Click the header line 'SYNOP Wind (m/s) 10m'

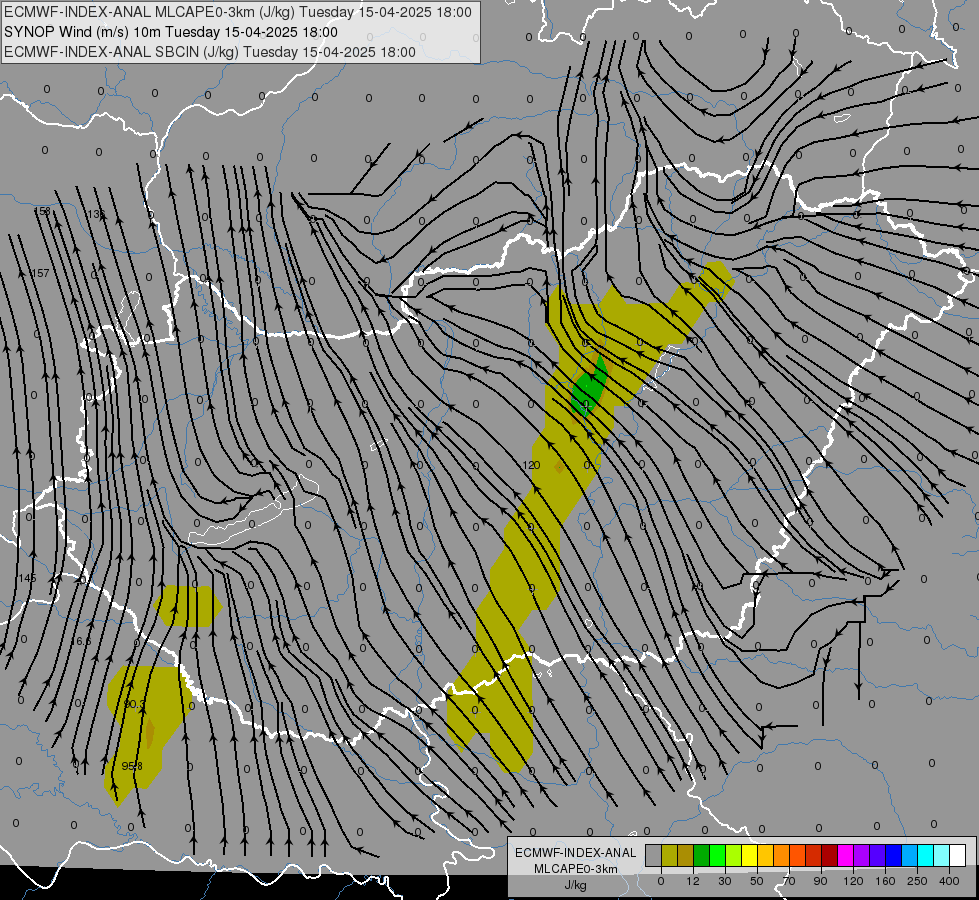tap(82, 32)
